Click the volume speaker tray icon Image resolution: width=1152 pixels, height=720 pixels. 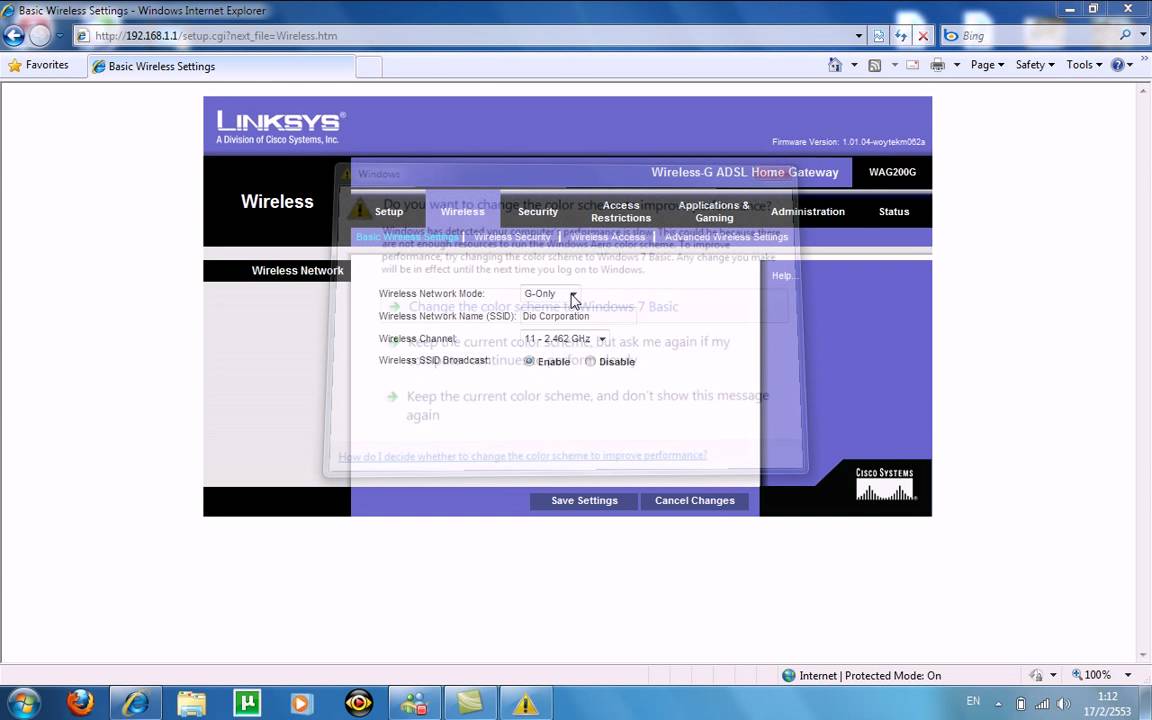[x=1063, y=704]
